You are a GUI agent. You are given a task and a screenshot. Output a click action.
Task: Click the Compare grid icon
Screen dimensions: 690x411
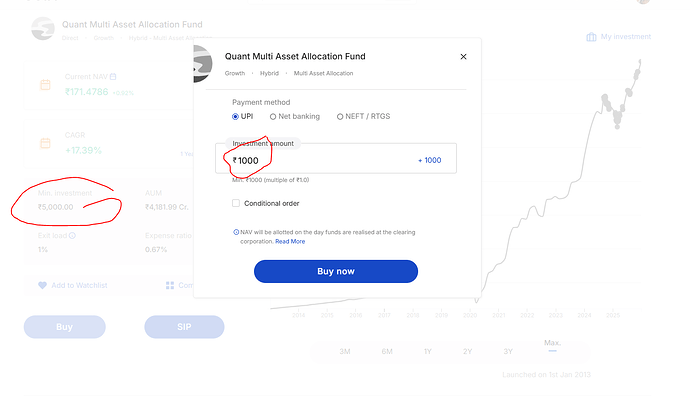(x=169, y=285)
